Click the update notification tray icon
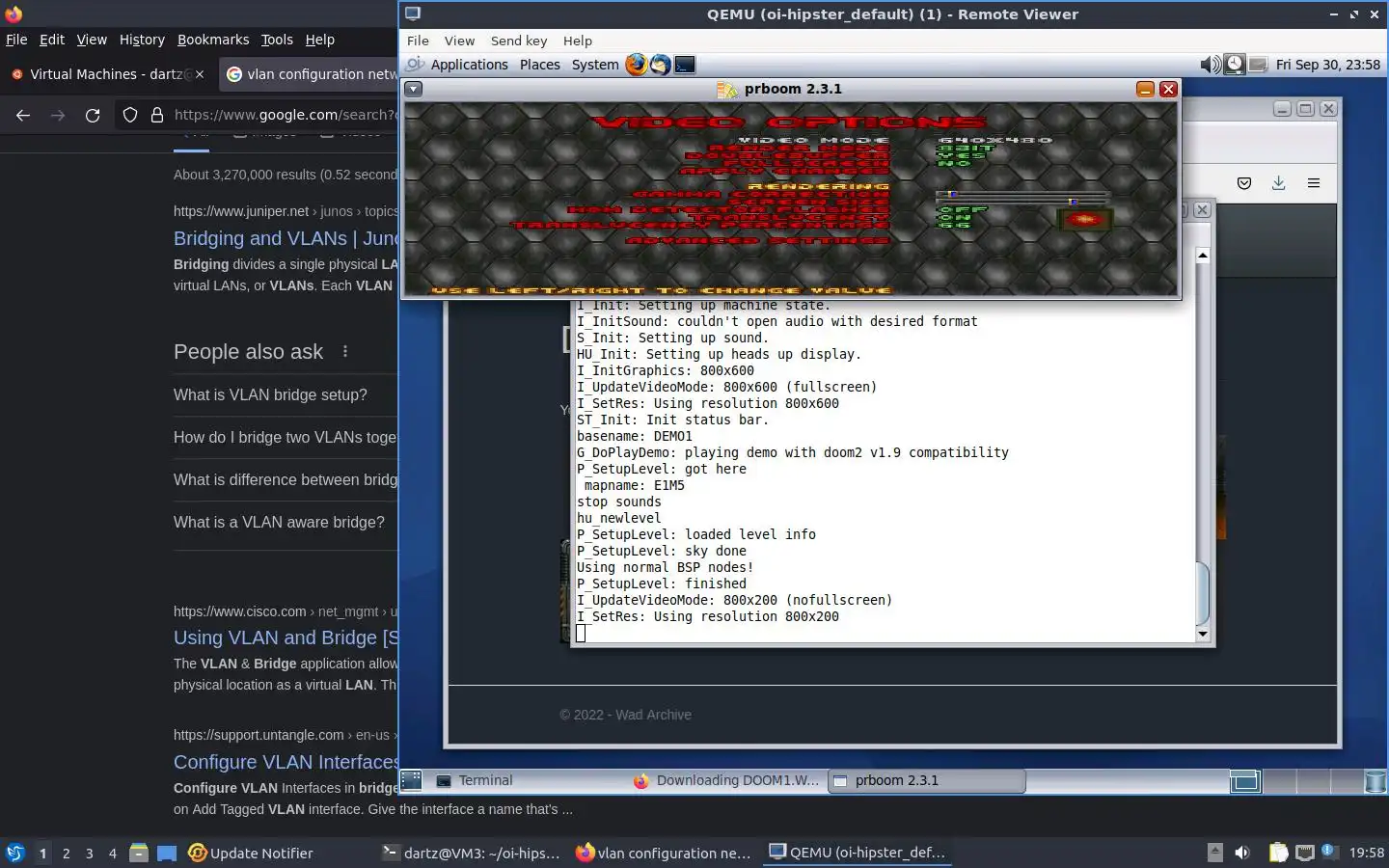Image resolution: width=1389 pixels, height=868 pixels. click(1328, 851)
